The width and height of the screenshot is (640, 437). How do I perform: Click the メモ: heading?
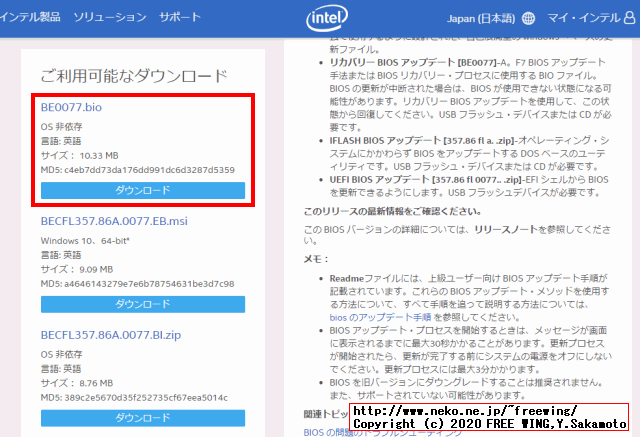pyautogui.click(x=316, y=260)
